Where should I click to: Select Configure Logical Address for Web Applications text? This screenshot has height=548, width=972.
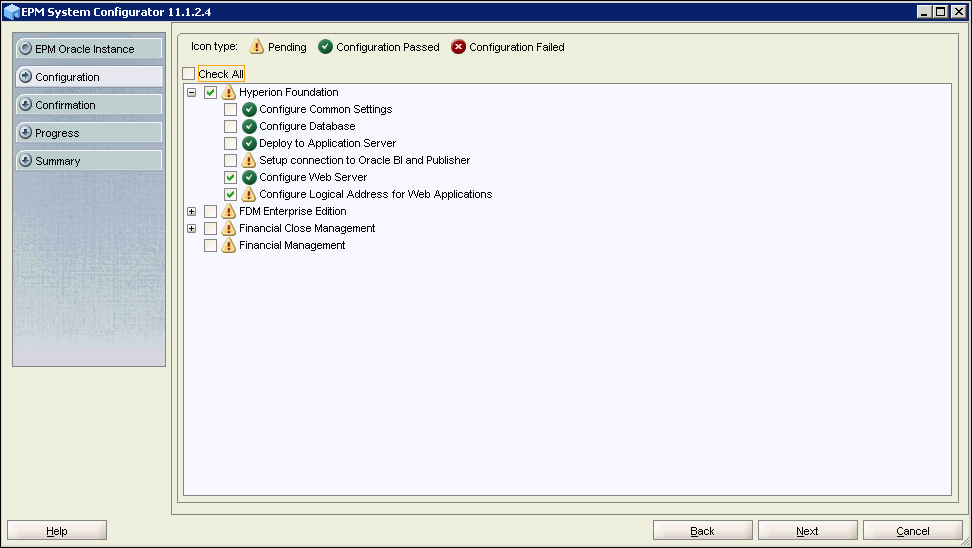[376, 194]
